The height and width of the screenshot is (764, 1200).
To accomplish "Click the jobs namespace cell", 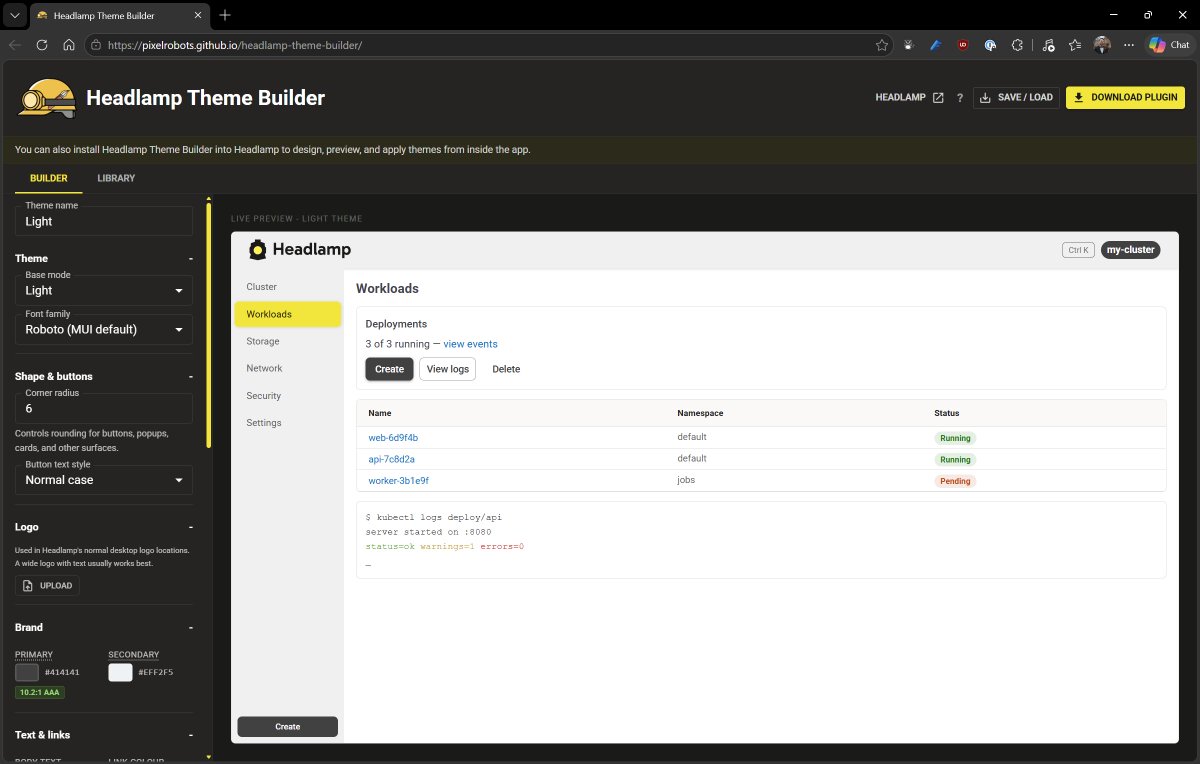I will 686,480.
